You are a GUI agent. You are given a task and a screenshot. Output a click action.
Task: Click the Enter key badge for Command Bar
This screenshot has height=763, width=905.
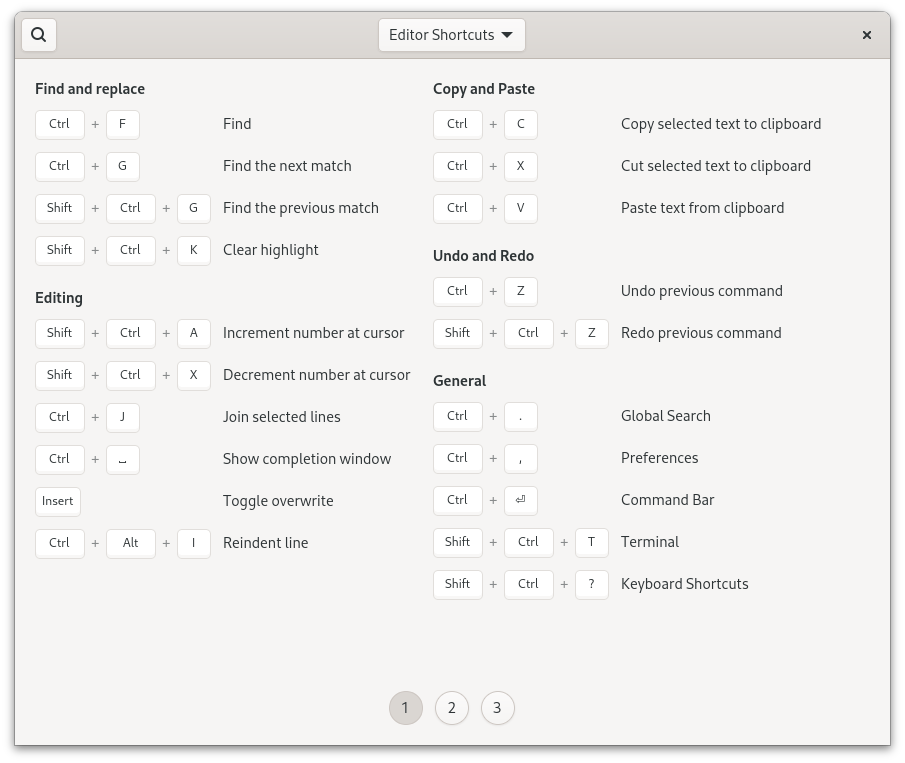tap(520, 500)
